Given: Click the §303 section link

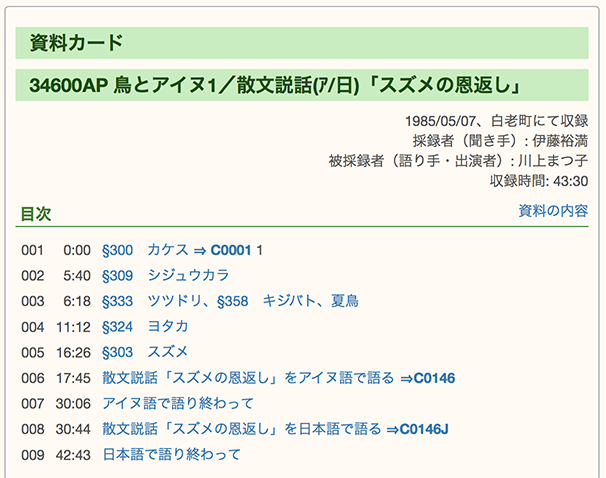Looking at the screenshot, I should coord(117,352).
